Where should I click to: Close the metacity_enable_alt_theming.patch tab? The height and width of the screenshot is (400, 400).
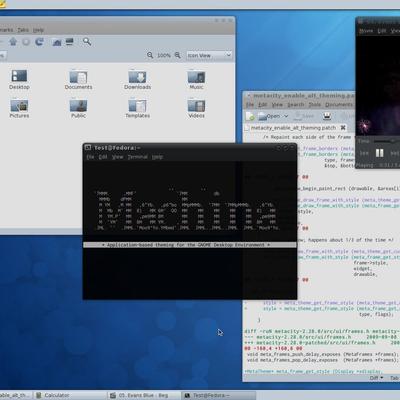[343, 128]
